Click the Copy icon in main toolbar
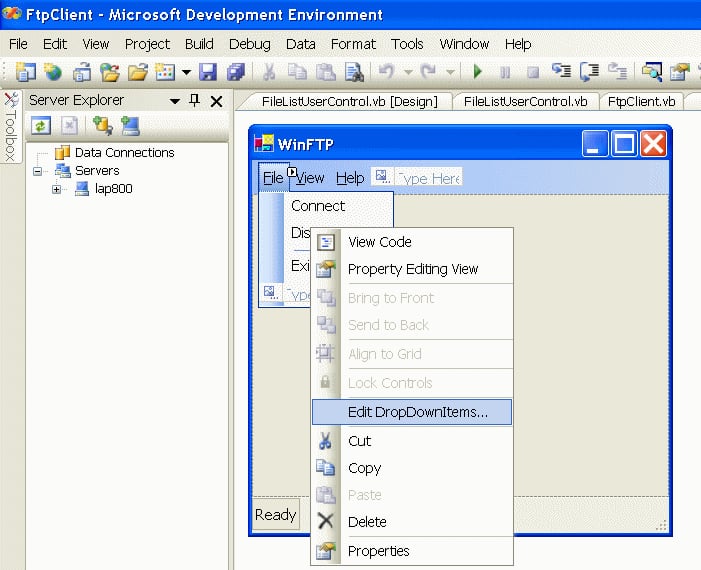Viewport: 701px width, 570px height. tap(297, 72)
